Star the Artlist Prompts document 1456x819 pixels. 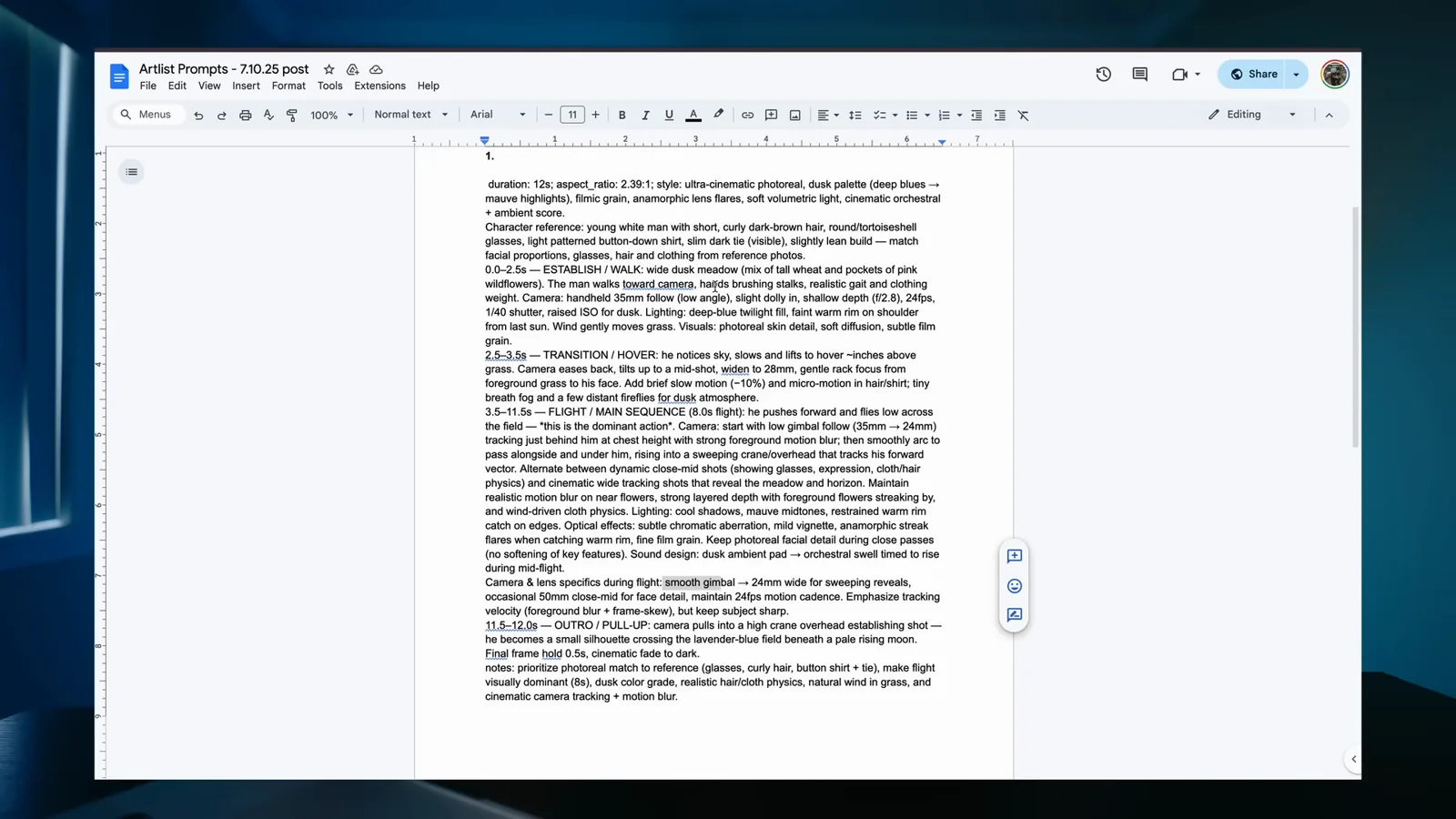point(329,69)
